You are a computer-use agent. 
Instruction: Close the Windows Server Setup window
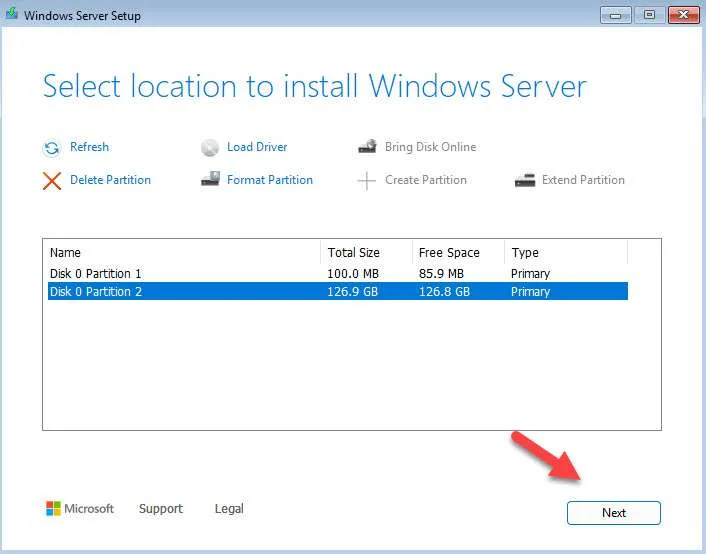click(683, 15)
